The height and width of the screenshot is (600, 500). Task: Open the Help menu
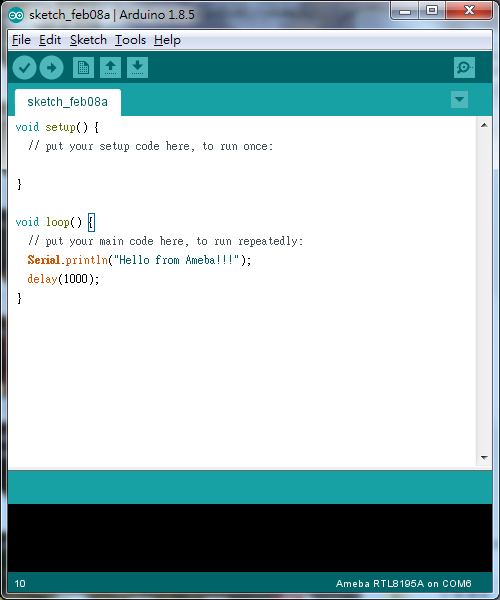click(x=167, y=40)
